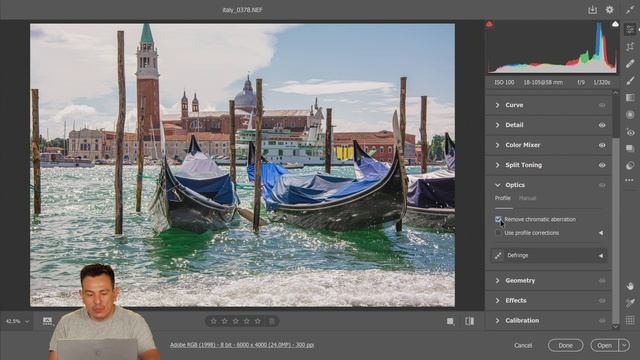Expand the Effects panel
The image size is (640, 360).
pos(497,301)
